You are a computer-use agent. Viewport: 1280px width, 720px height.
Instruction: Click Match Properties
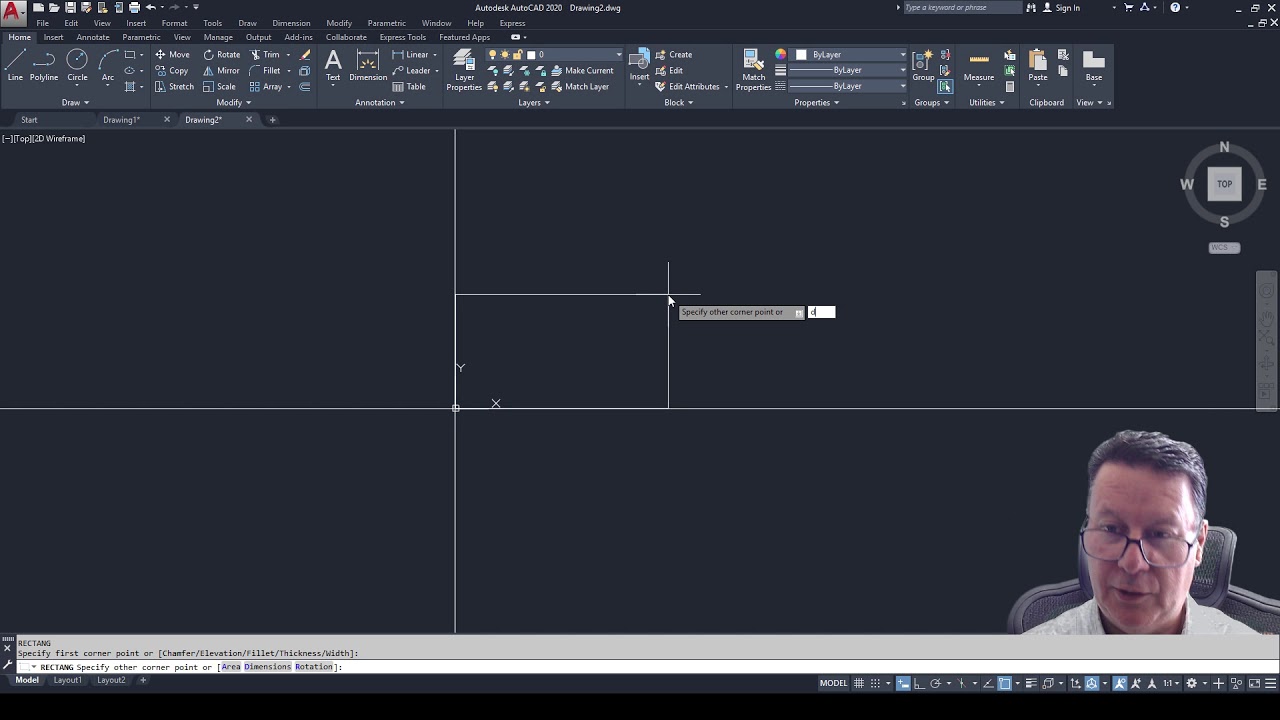click(x=753, y=70)
